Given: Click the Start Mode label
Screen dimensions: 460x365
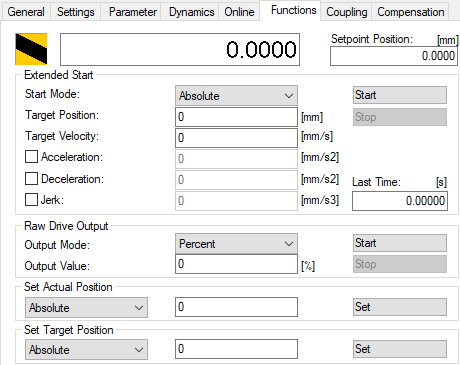Looking at the screenshot, I should coord(52,94).
